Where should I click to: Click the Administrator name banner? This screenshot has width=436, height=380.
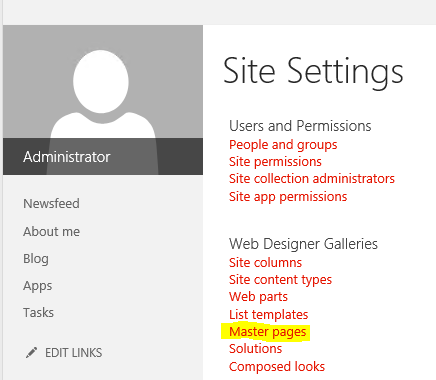click(x=103, y=157)
